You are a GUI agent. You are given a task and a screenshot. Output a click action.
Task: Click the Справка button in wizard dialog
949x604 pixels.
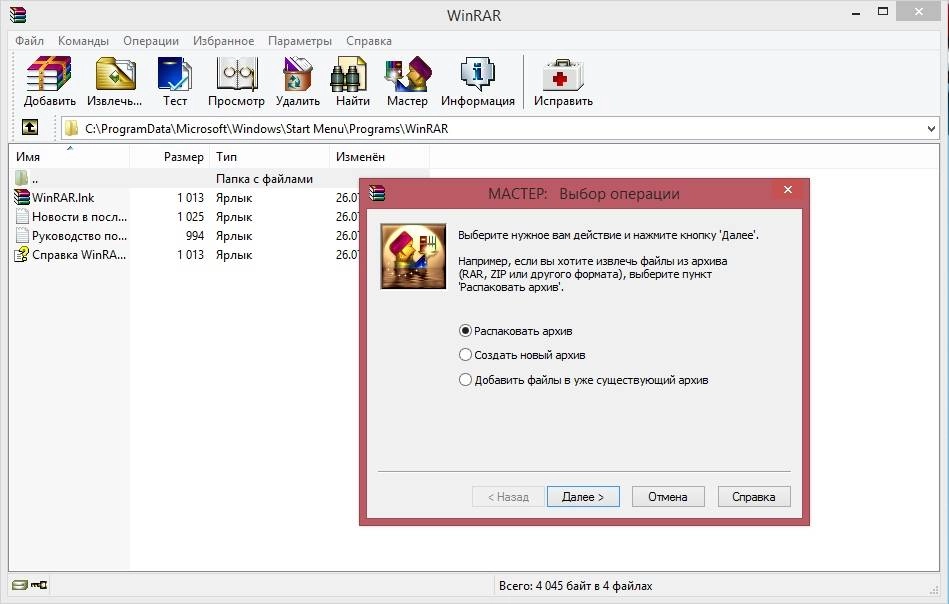754,496
